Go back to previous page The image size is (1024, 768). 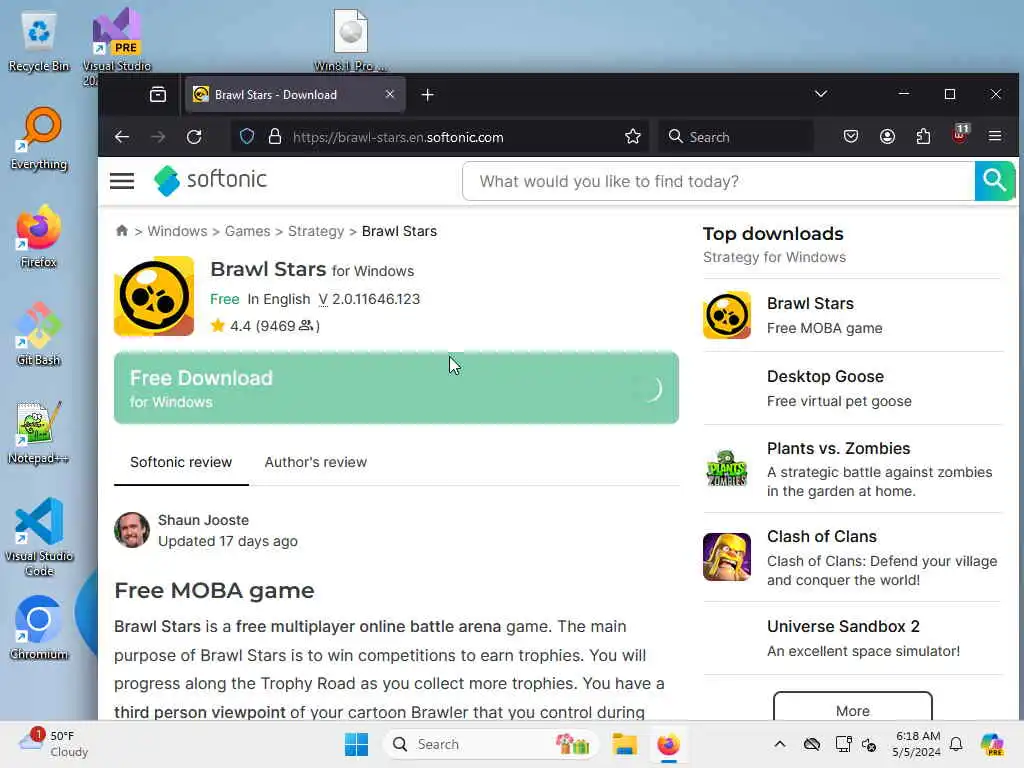click(122, 136)
